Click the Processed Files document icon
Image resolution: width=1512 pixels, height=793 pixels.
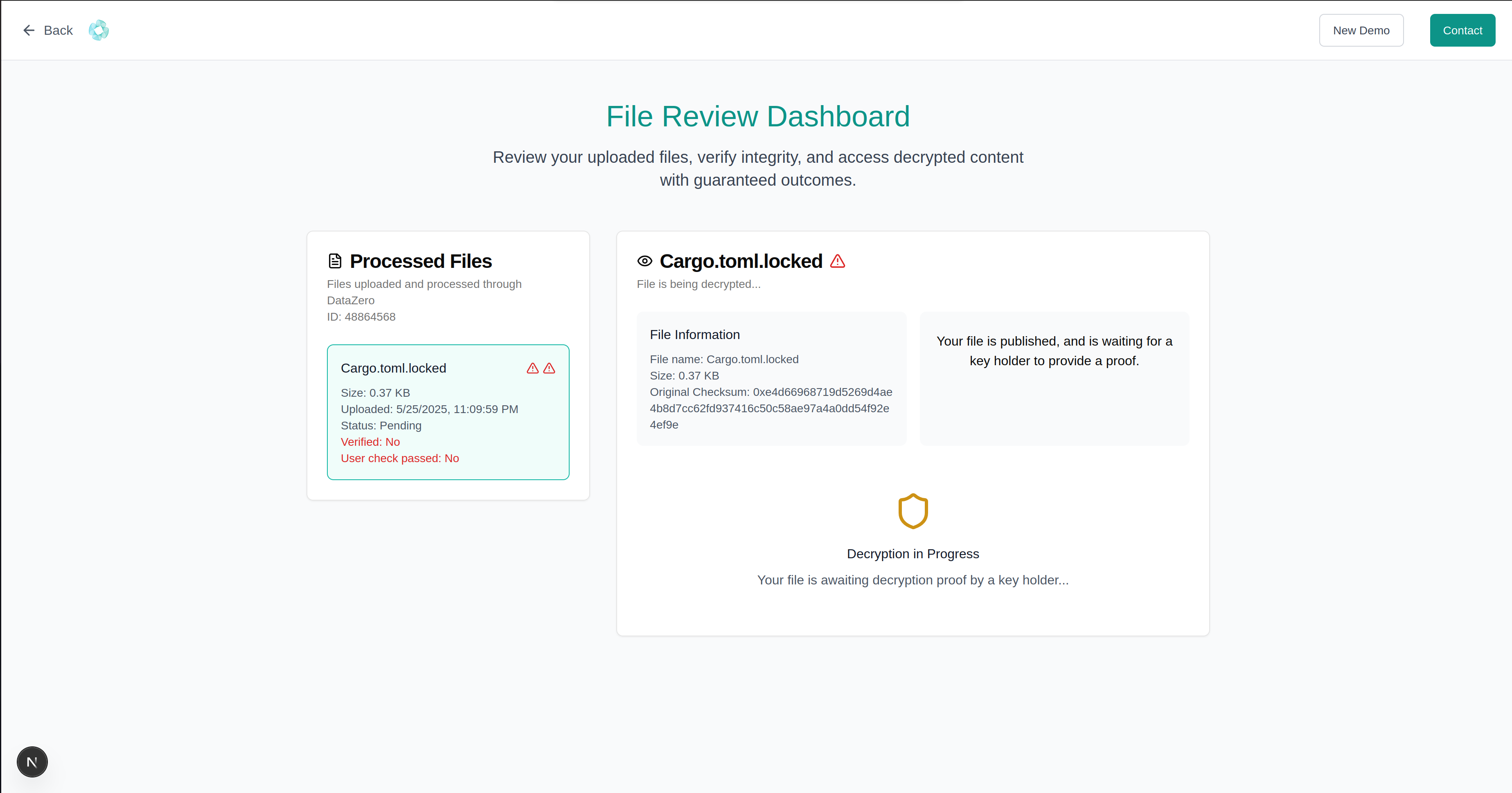pyautogui.click(x=335, y=261)
